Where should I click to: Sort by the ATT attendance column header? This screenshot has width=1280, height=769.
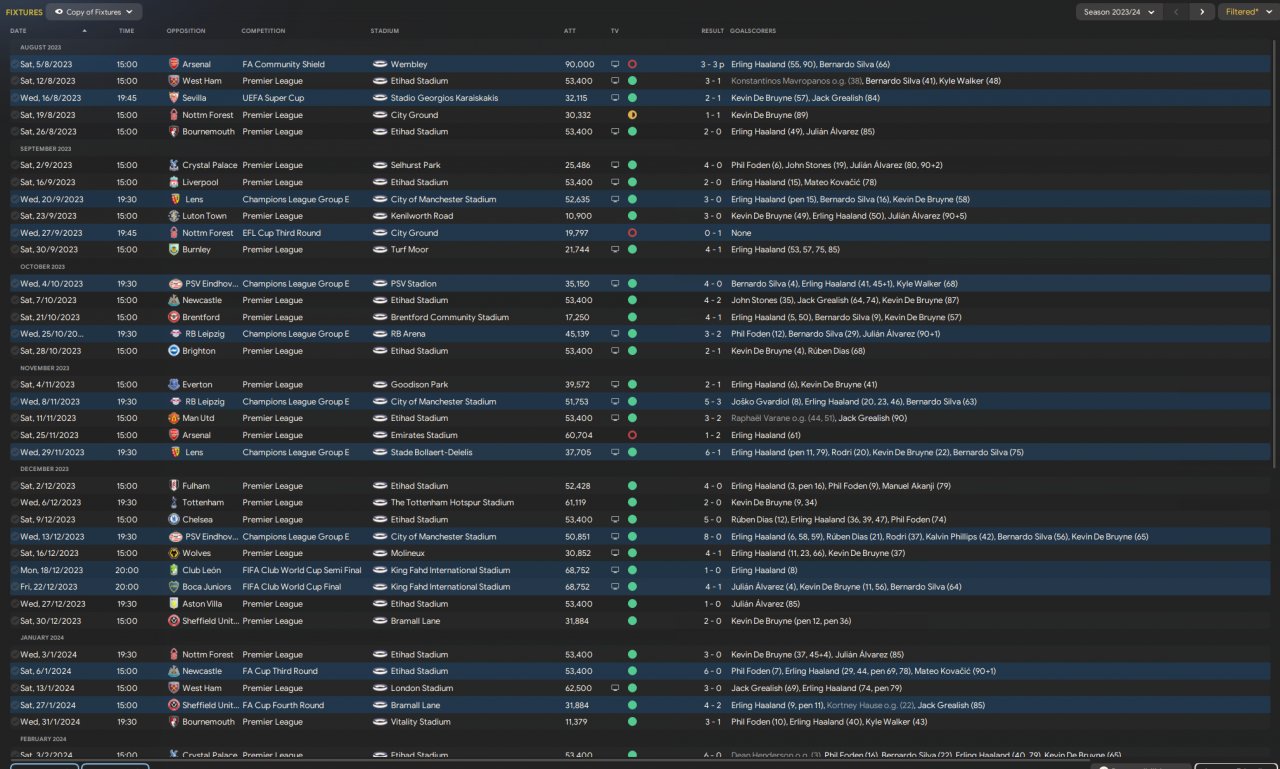(x=570, y=31)
